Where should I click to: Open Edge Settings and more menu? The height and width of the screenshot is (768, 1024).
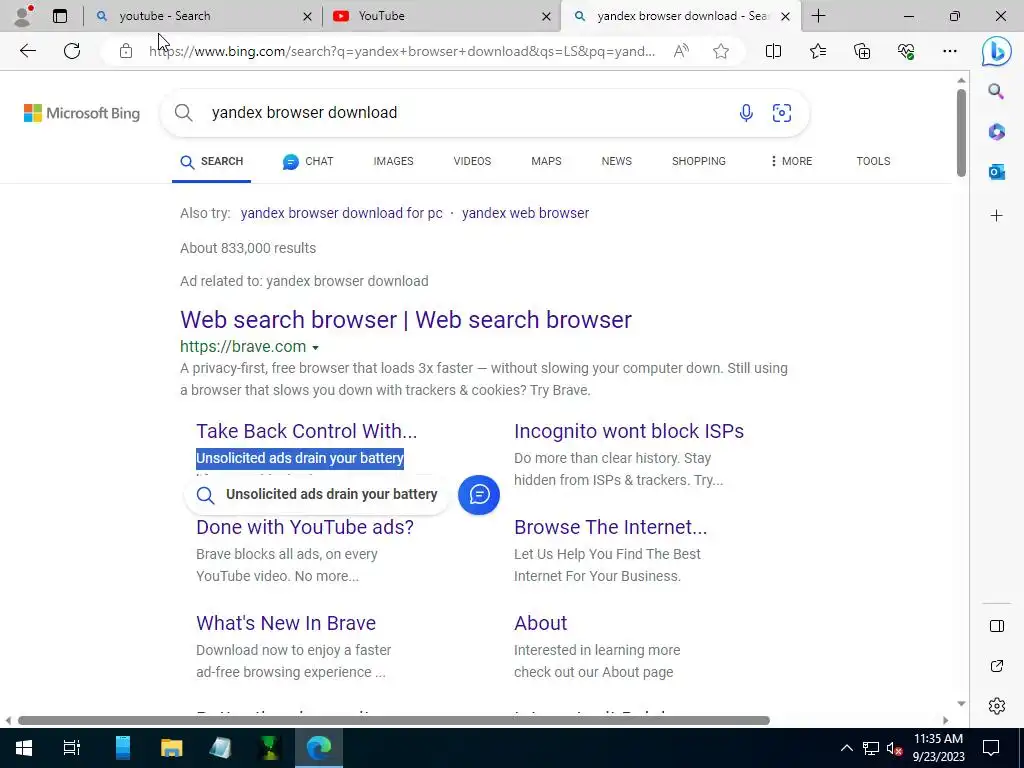coord(950,51)
